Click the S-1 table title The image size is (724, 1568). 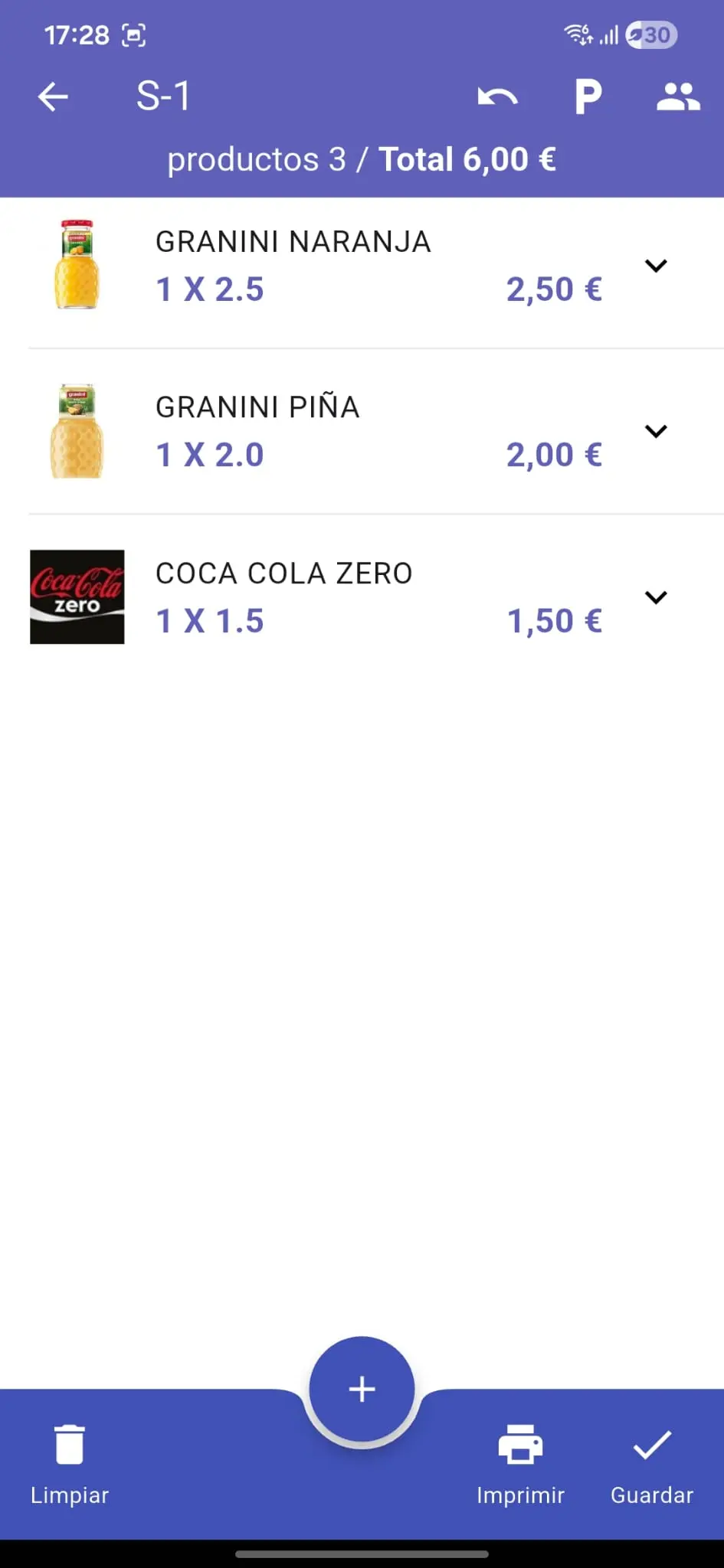tap(163, 96)
